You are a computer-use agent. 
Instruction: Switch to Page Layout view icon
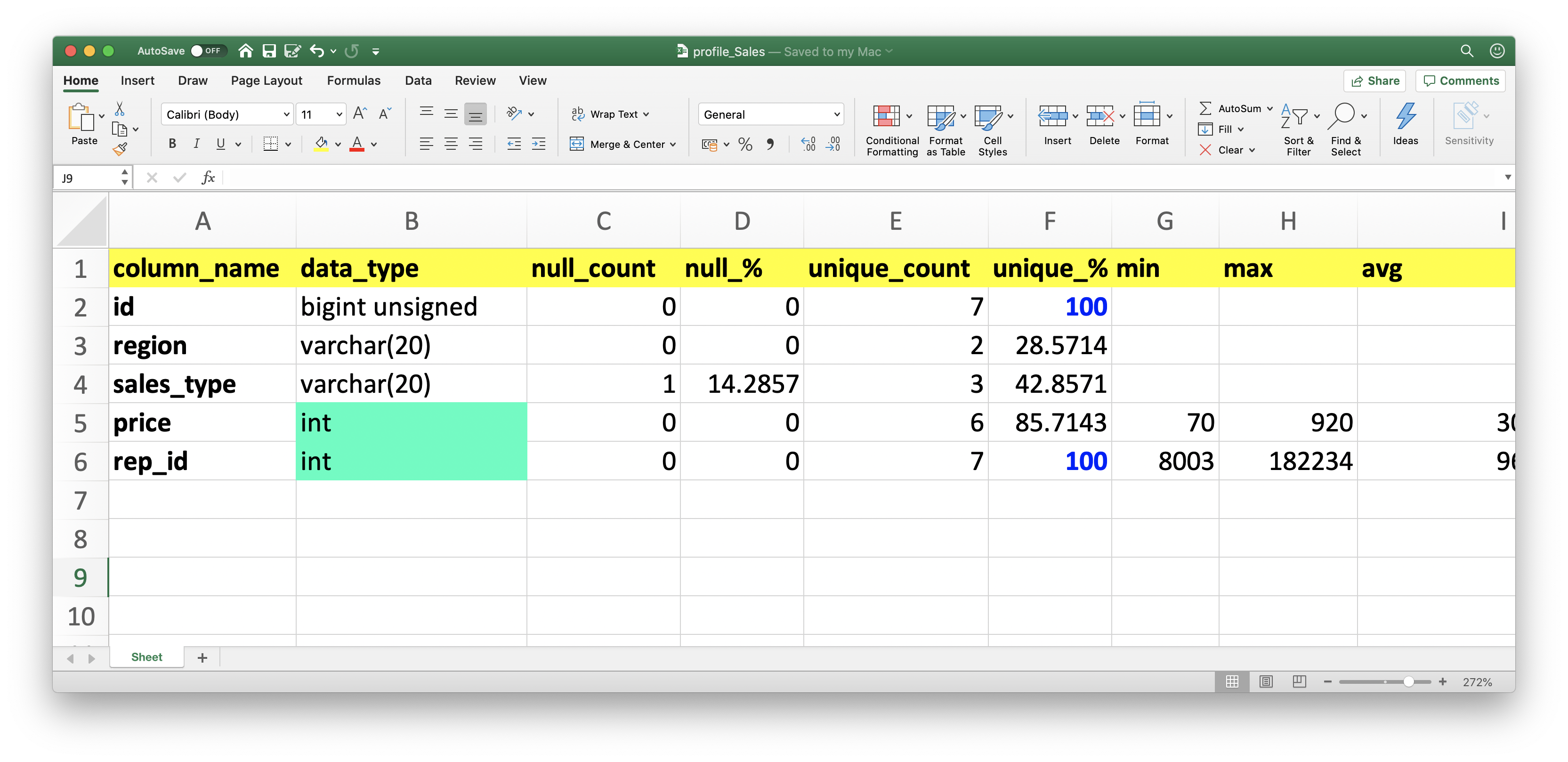1266,681
